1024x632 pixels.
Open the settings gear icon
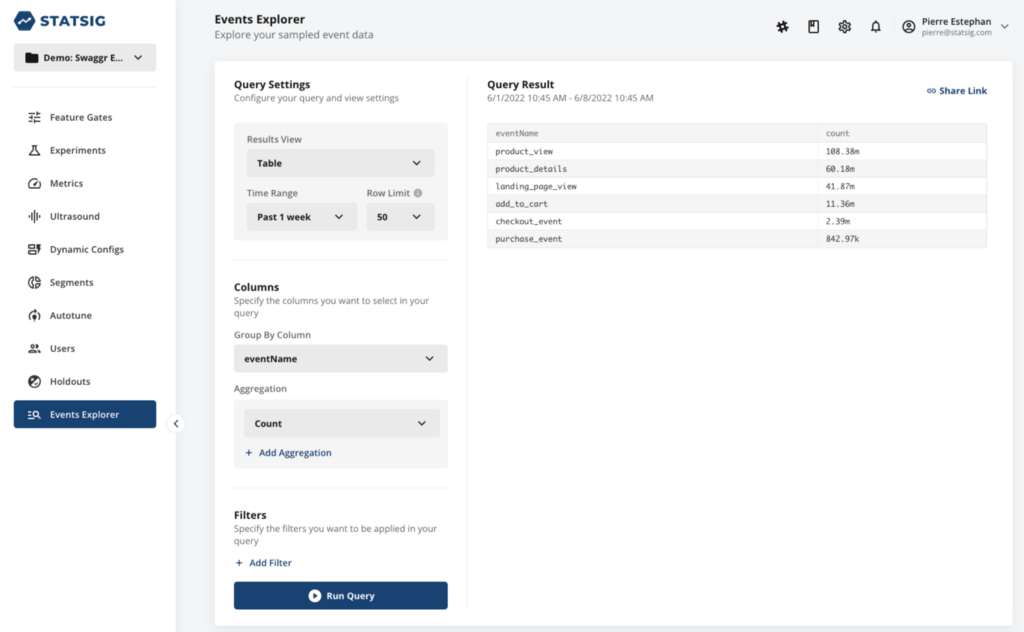click(x=844, y=27)
